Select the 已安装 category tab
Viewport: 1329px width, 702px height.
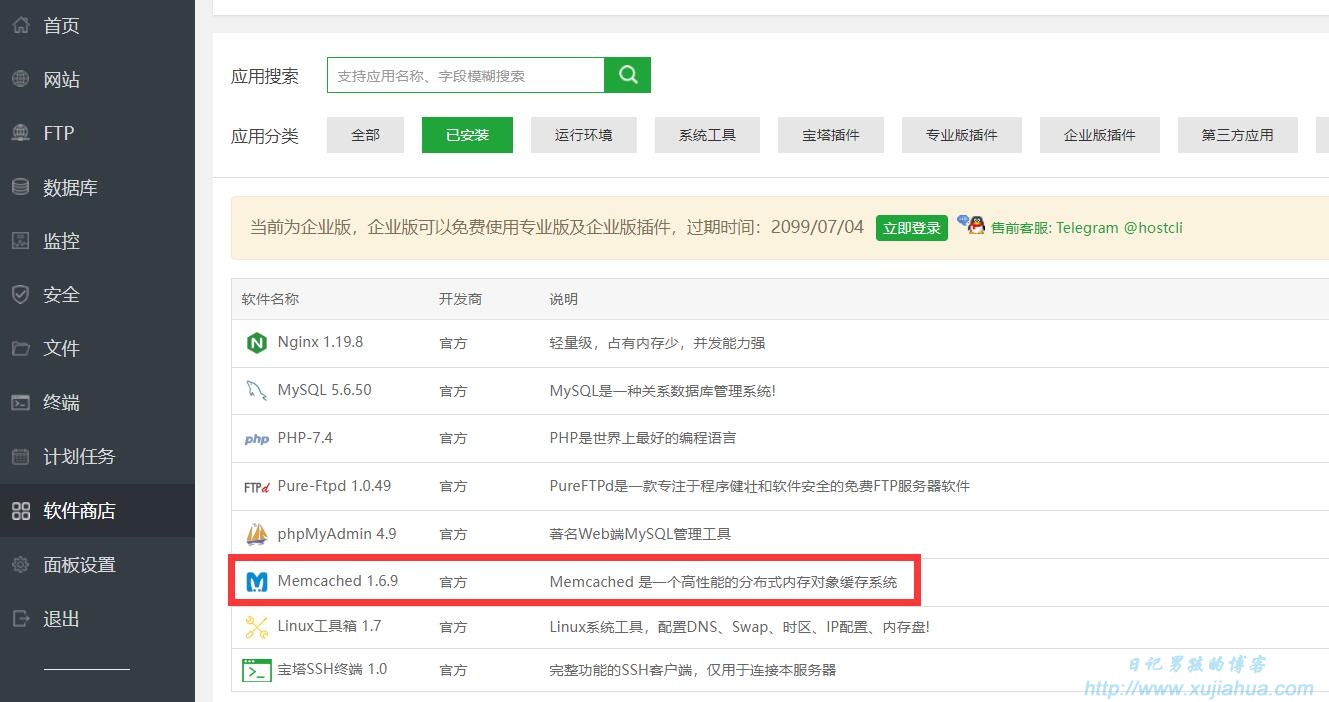pos(467,135)
